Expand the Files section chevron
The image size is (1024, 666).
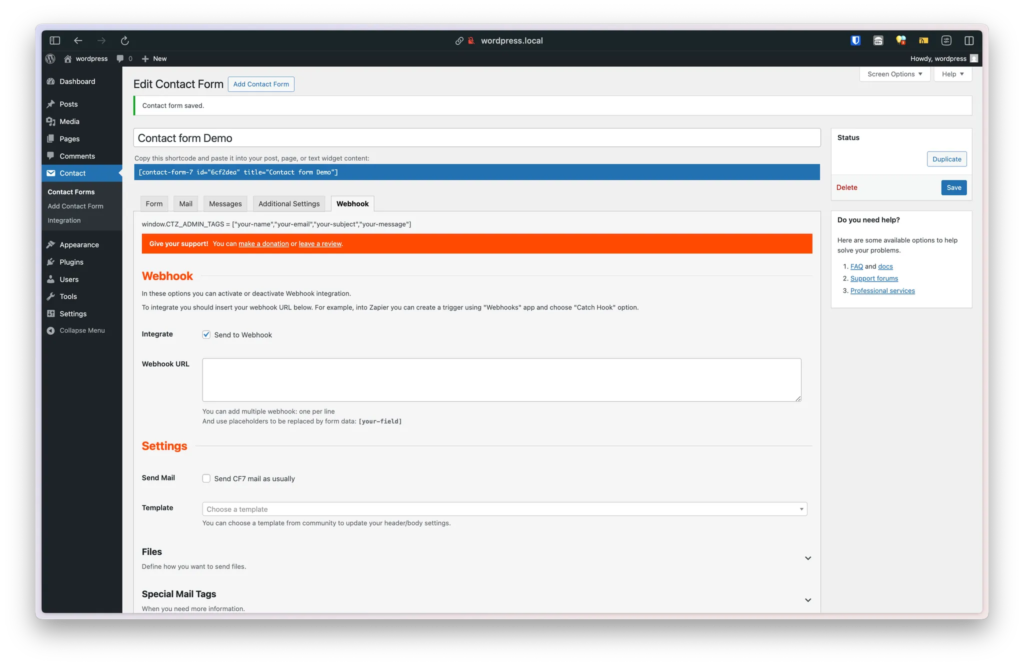pos(808,558)
